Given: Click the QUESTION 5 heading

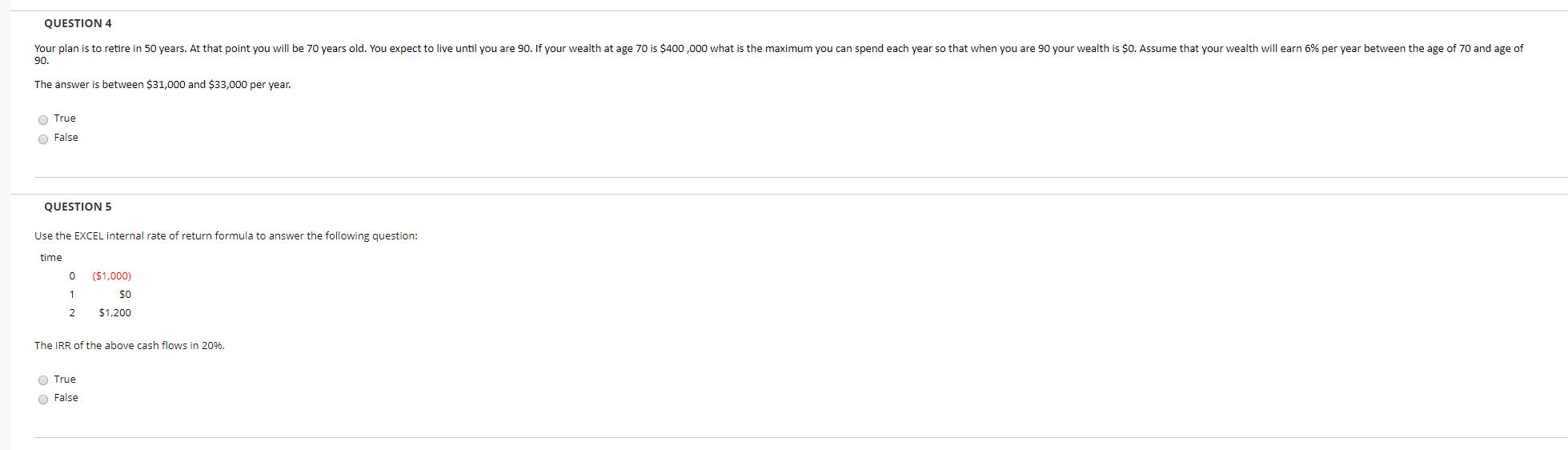Looking at the screenshot, I should coord(78,207).
